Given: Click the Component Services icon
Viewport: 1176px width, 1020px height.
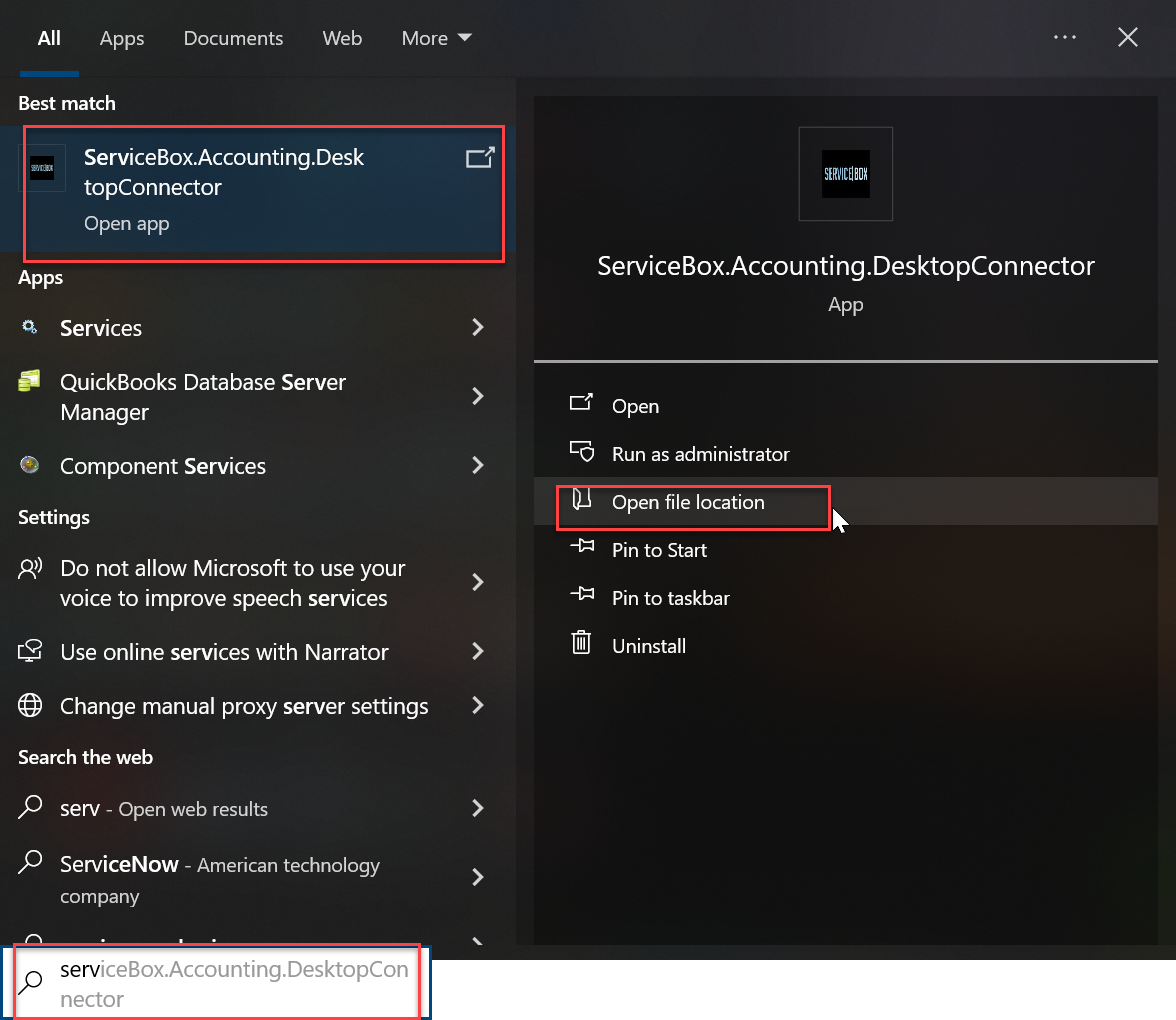Looking at the screenshot, I should click(29, 465).
